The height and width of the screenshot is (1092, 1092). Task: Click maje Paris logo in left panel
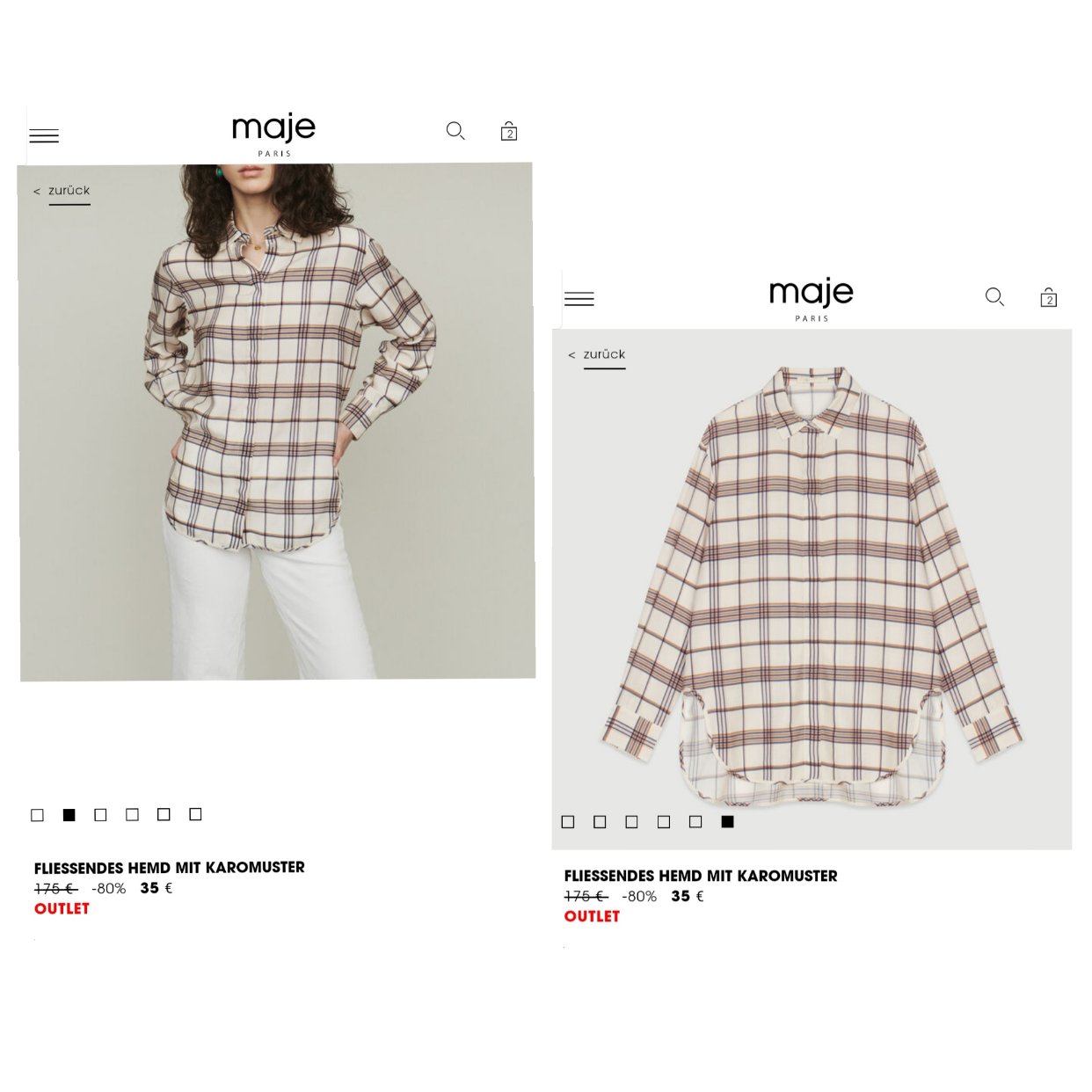(273, 135)
